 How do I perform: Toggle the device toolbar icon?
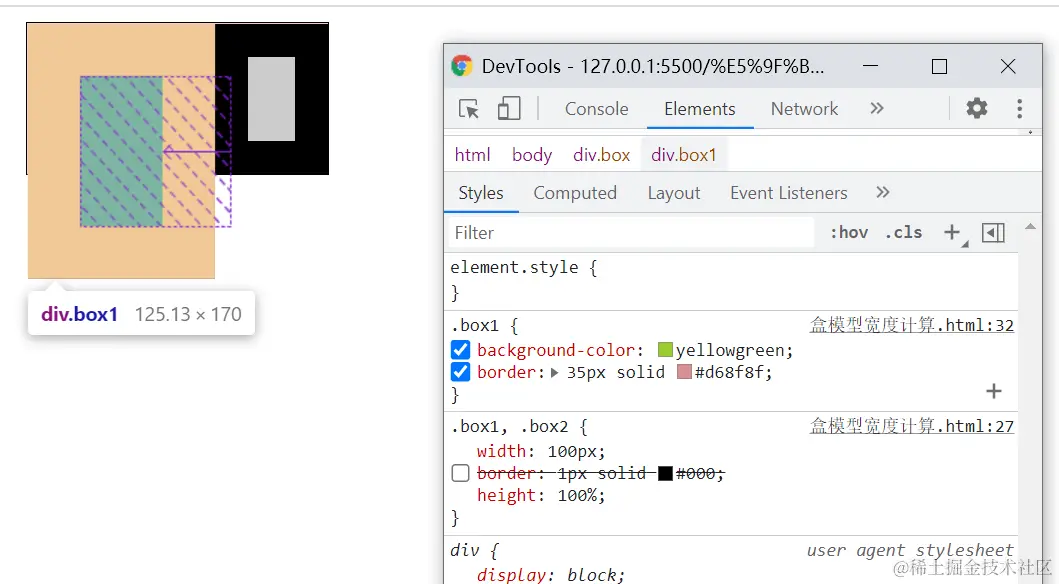tap(509, 109)
